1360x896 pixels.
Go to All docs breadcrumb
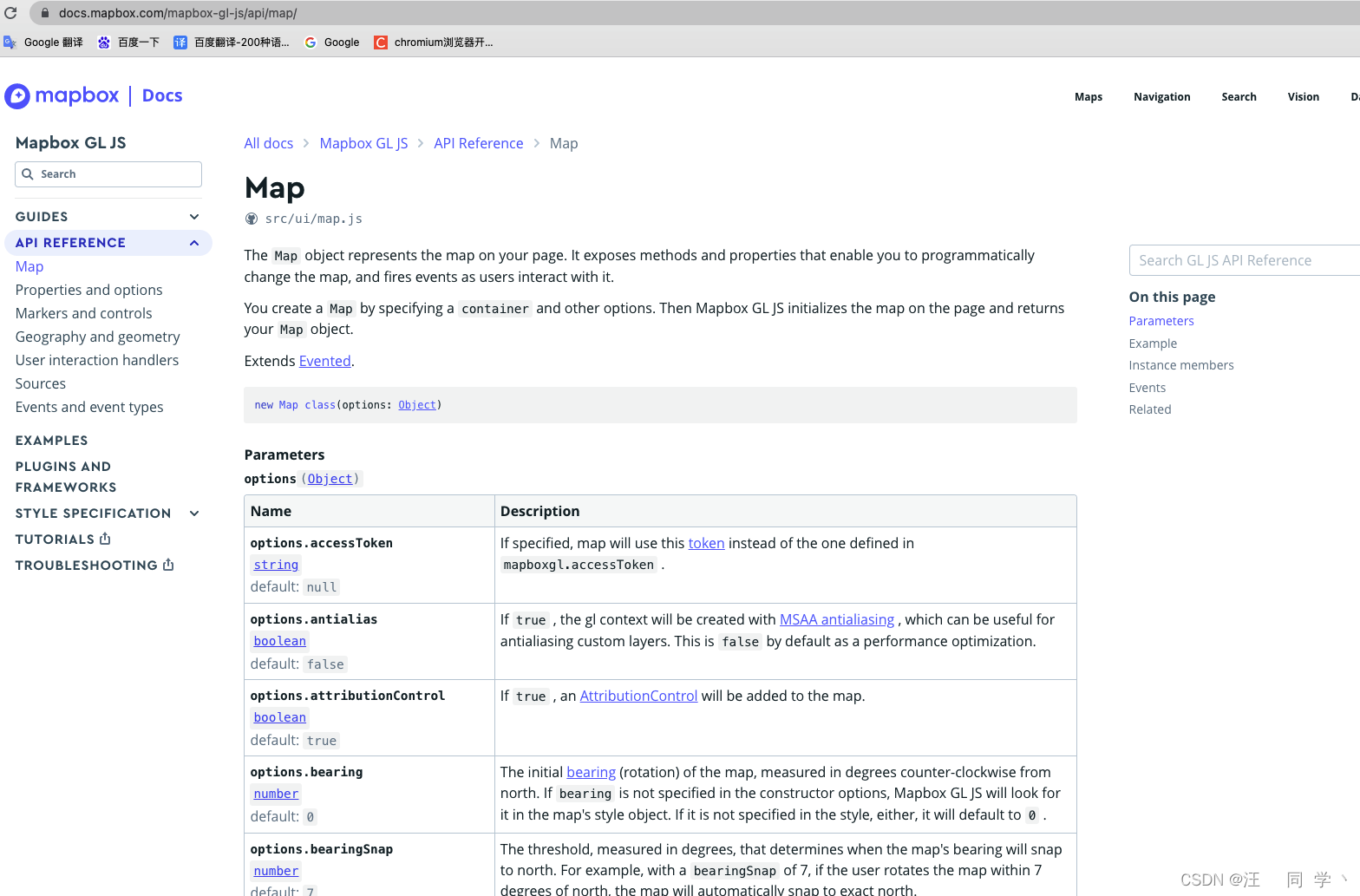tap(269, 143)
